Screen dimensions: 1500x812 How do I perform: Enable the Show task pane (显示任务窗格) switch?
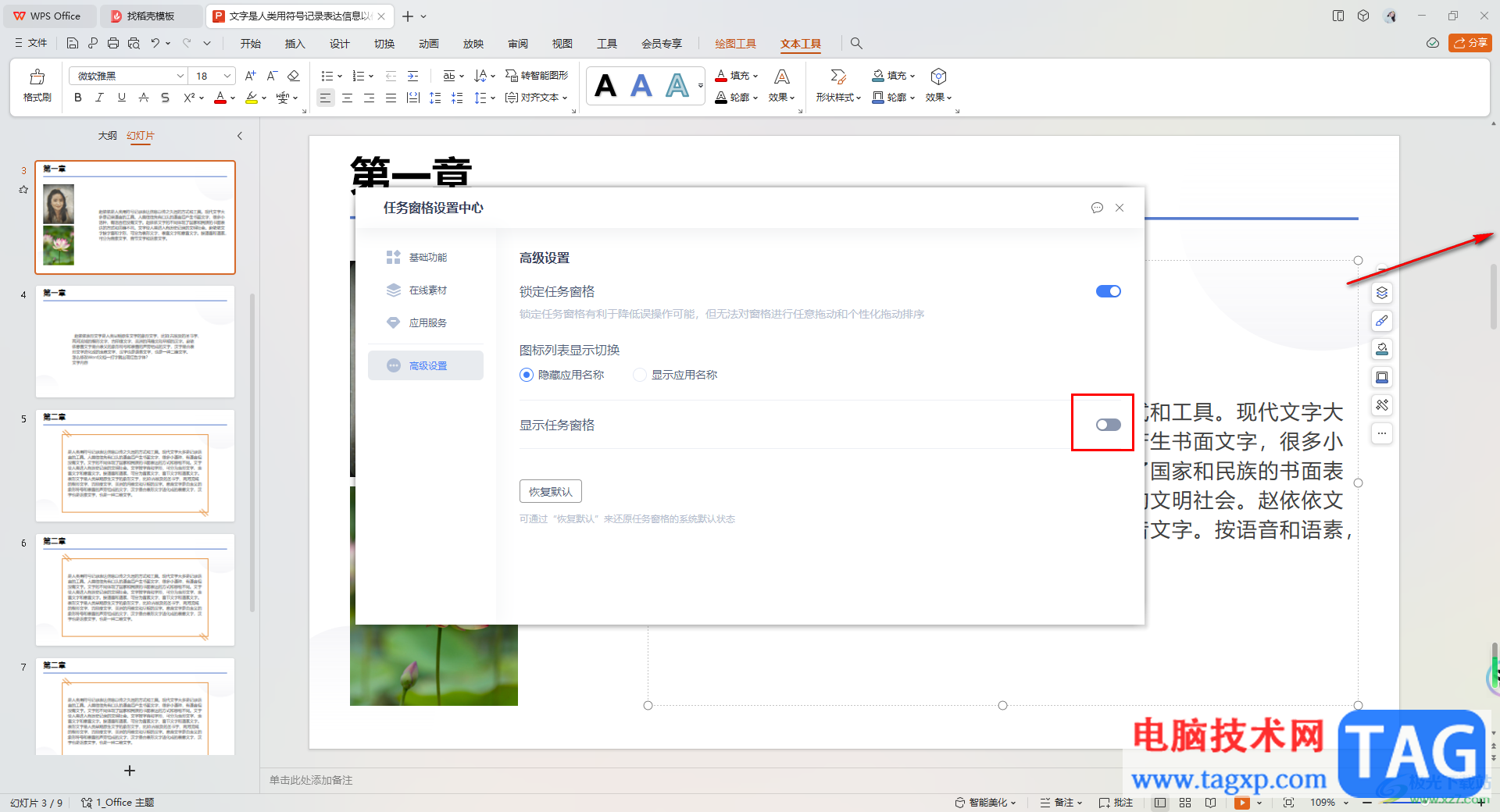pos(1108,425)
